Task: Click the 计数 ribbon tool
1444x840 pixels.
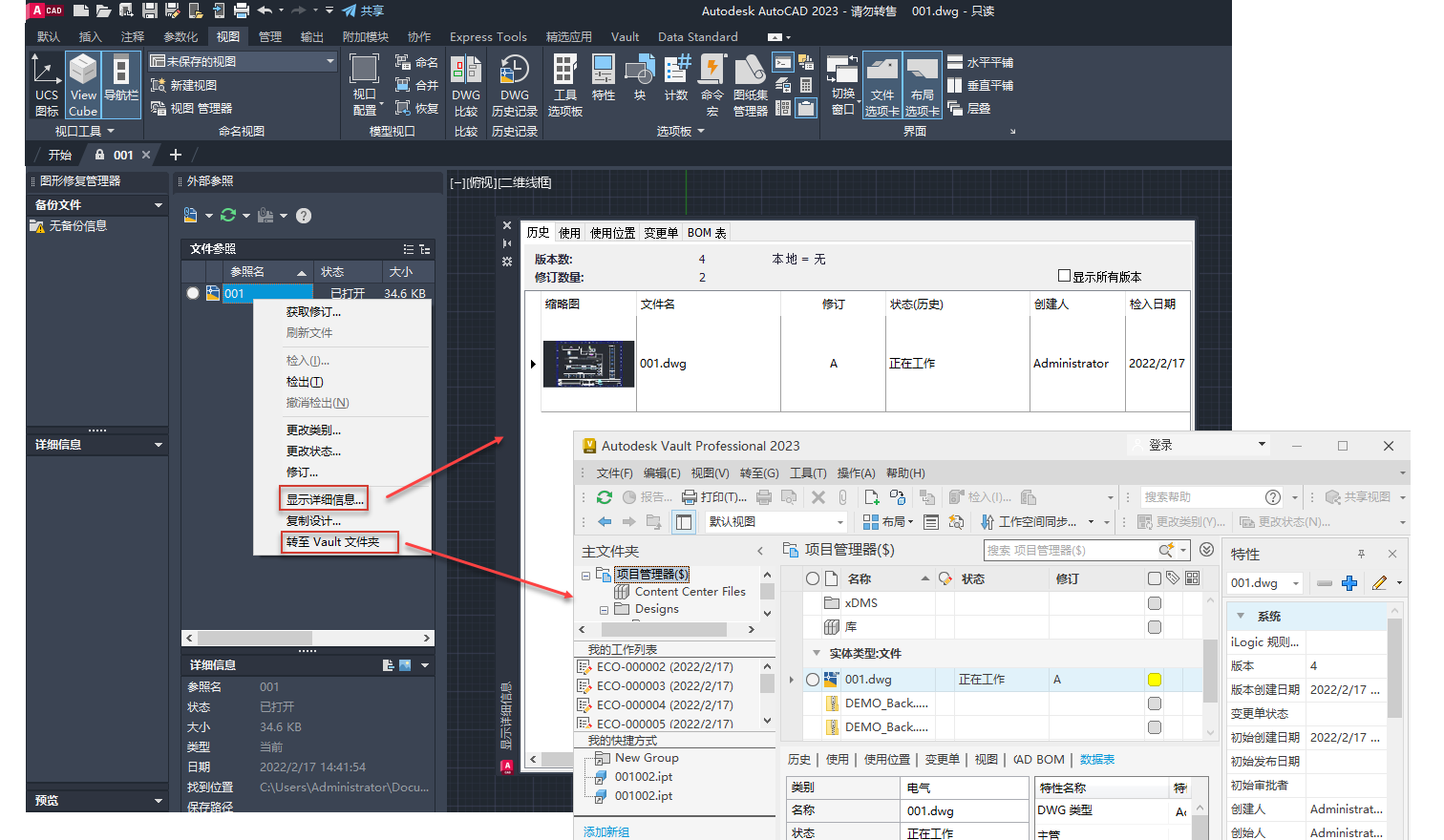Action: pos(676,78)
